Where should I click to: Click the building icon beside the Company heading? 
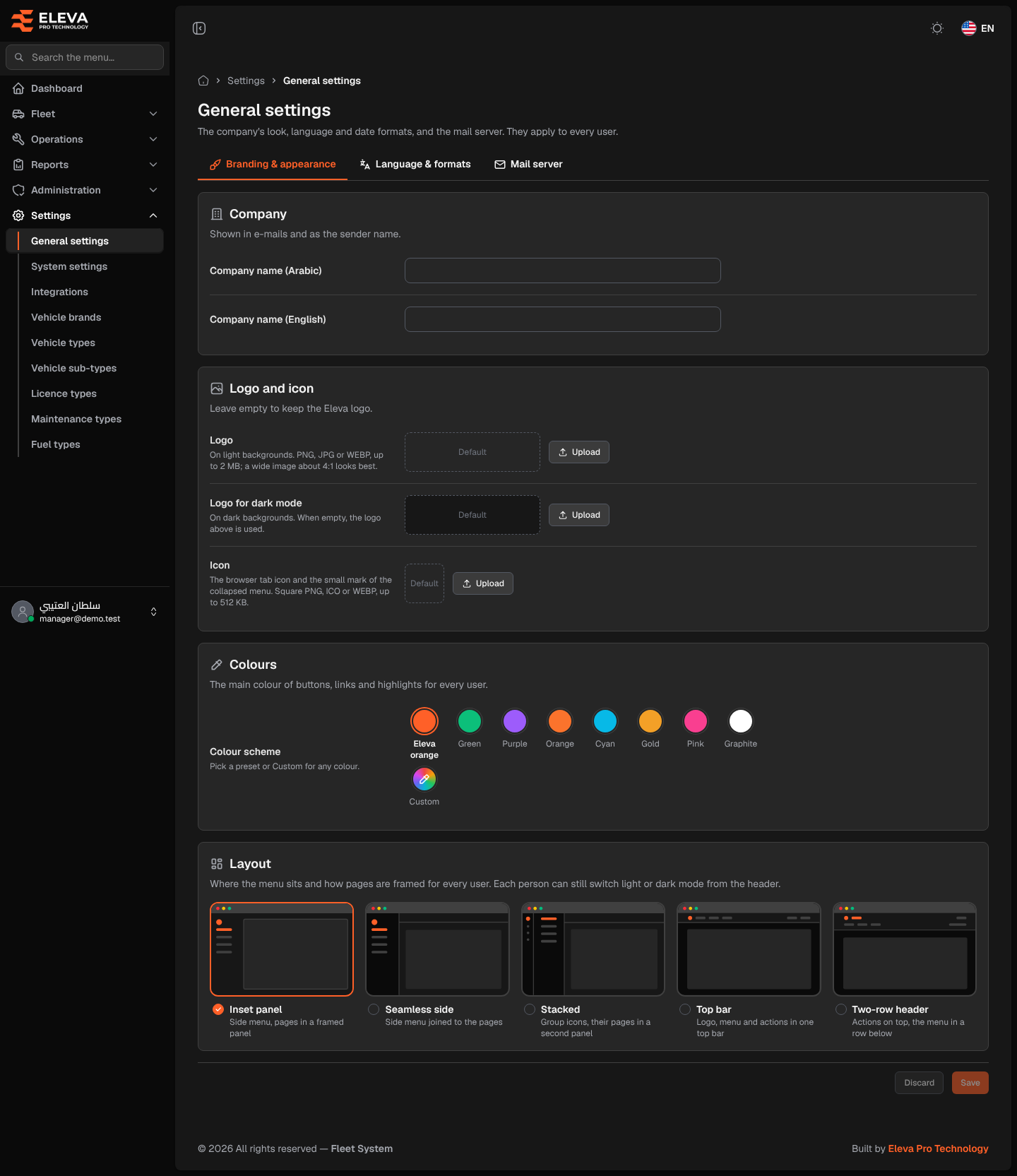(x=217, y=214)
